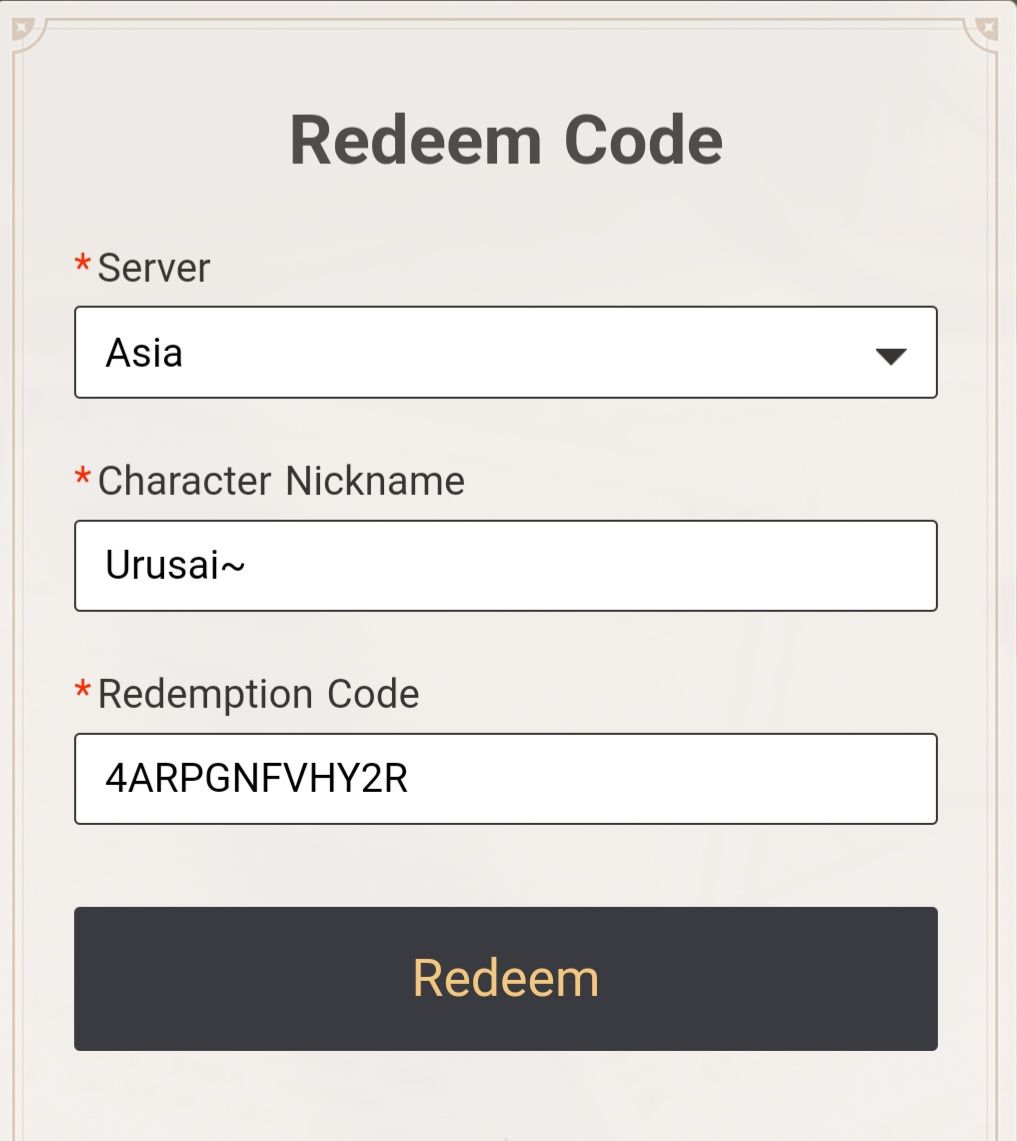Click the dark Redeem bar at bottom
Viewport: 1017px width, 1141px height.
505,979
